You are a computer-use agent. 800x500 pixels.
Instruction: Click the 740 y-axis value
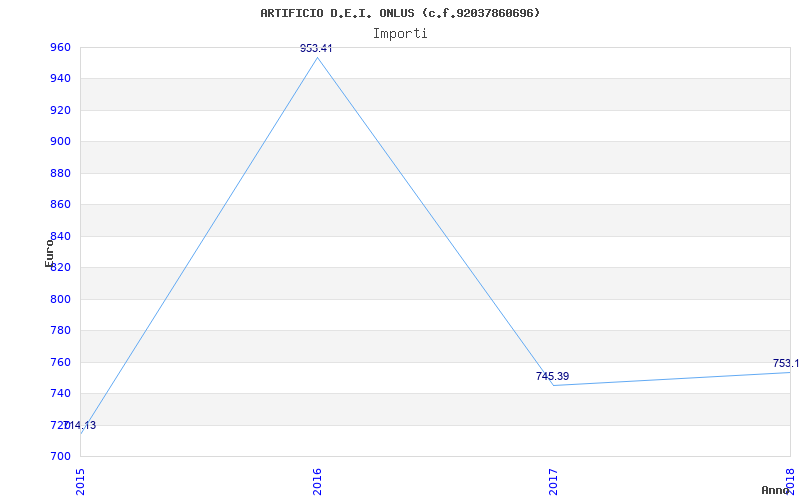(60, 394)
